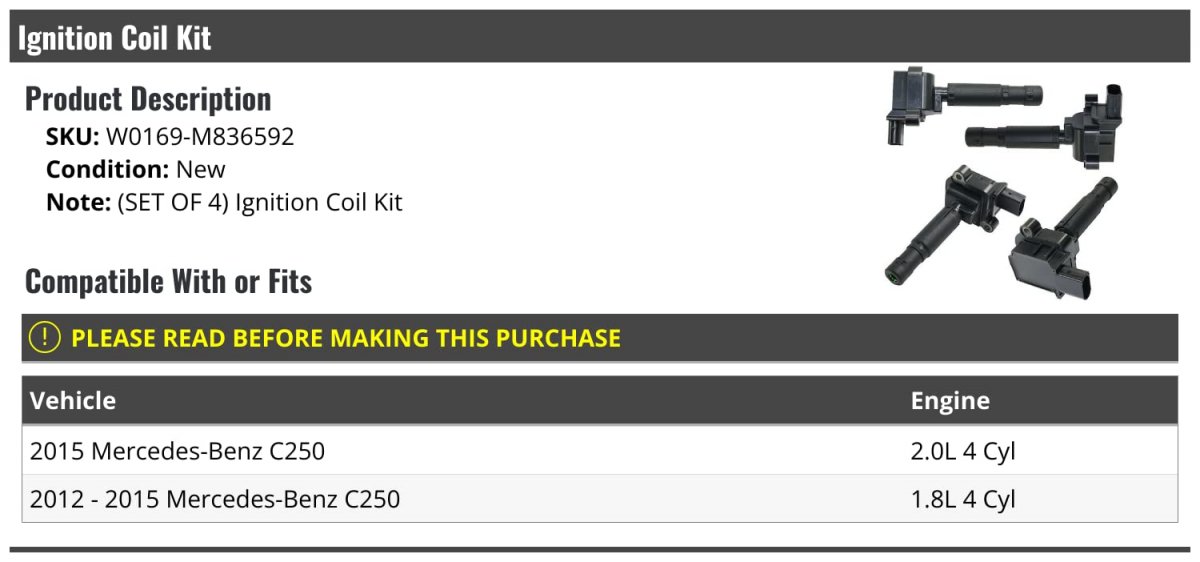
Task: Select the 2012 - 2015 Mercedes-Benz C250 row
Action: click(x=600, y=499)
